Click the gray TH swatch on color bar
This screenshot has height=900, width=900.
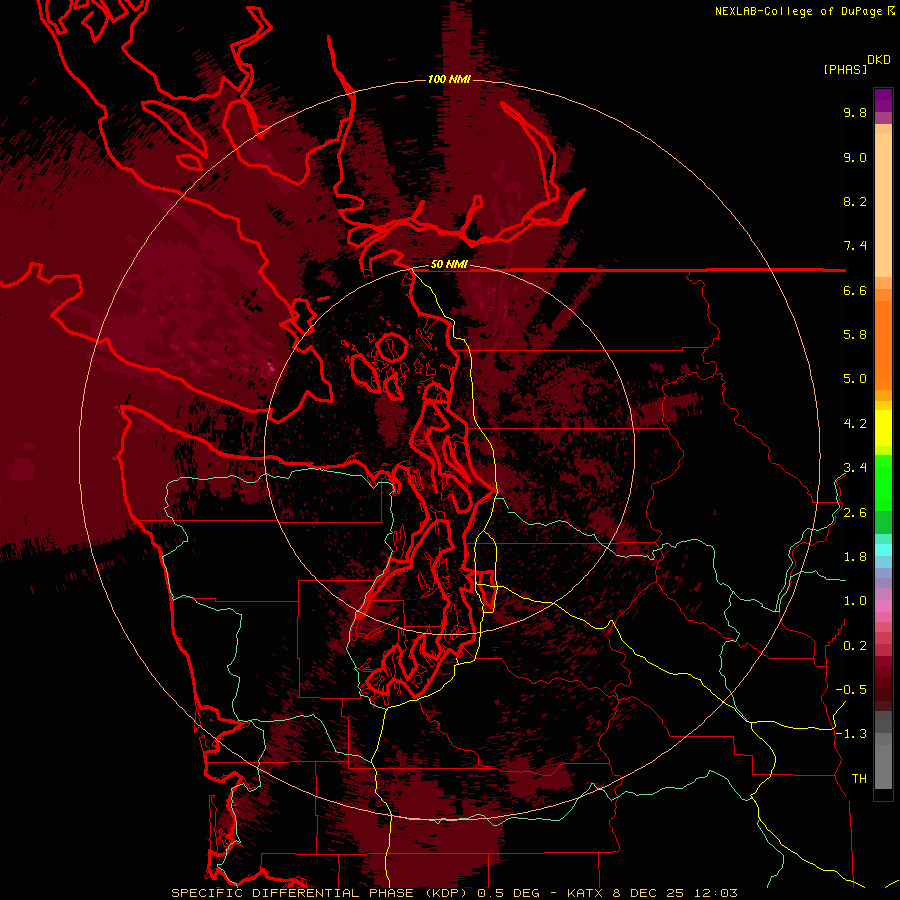(x=883, y=766)
